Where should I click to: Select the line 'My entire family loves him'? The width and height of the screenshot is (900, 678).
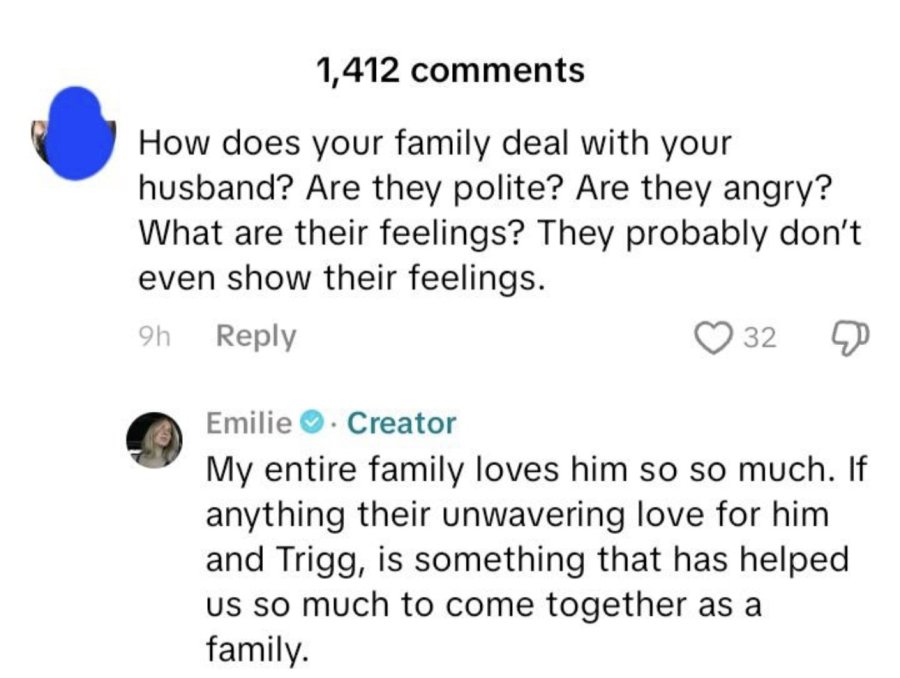coord(536,470)
